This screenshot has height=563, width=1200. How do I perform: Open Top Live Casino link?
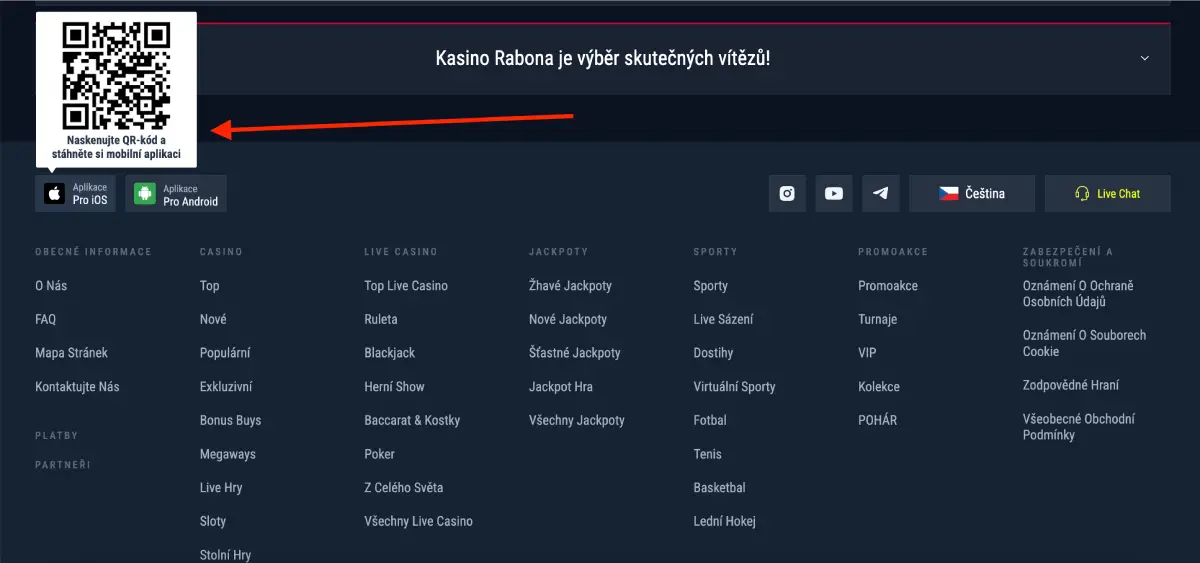click(x=406, y=286)
